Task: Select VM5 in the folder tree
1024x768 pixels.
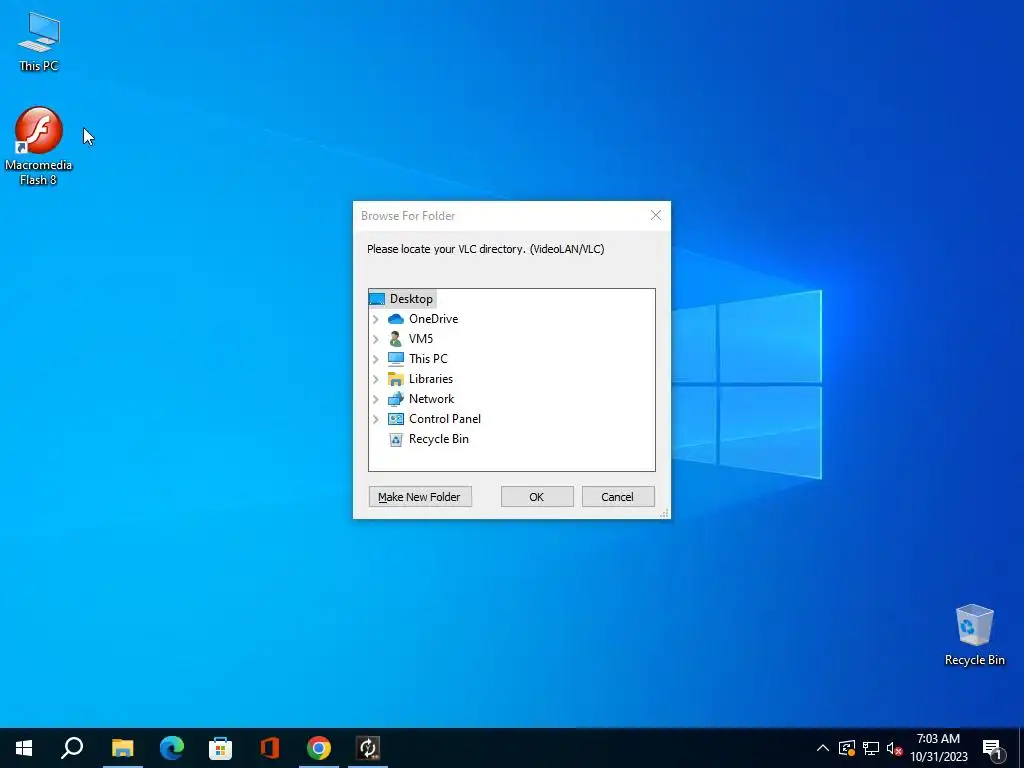Action: click(421, 339)
